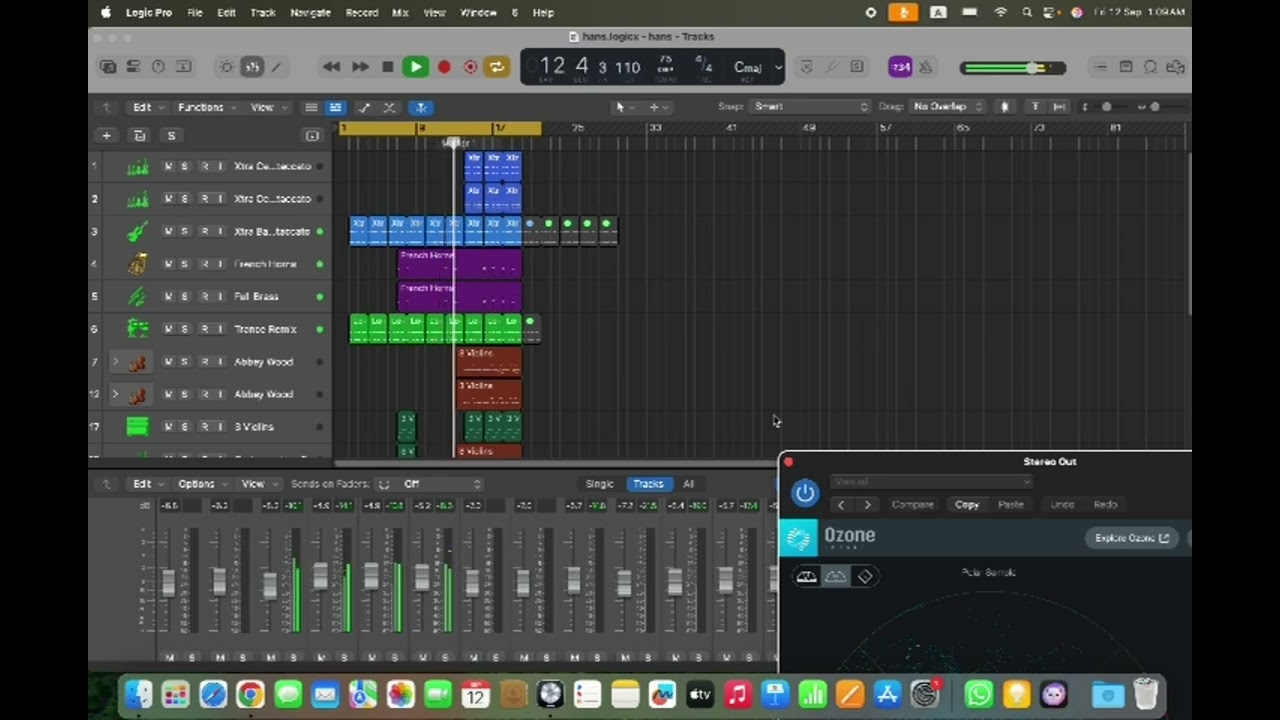Open Quick Help icon in control bar
This screenshot has width=1280, height=720.
(x=158, y=67)
